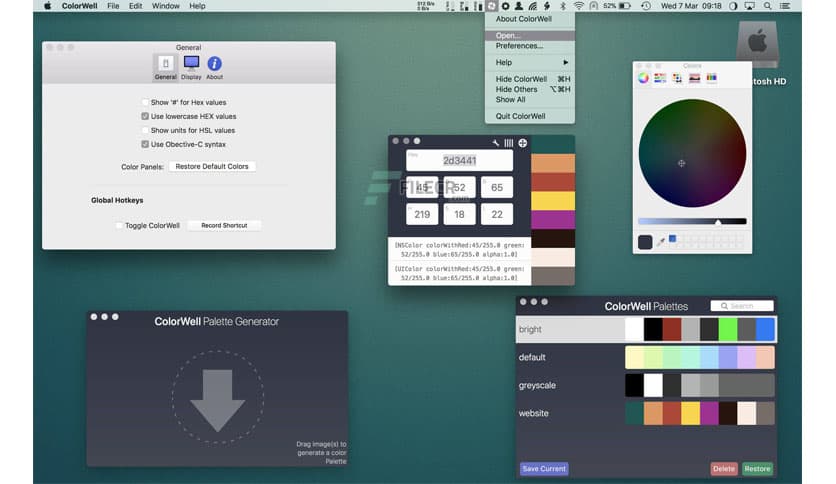
Task: Select the color palettes mode in Colors panel
Action: tap(677, 78)
